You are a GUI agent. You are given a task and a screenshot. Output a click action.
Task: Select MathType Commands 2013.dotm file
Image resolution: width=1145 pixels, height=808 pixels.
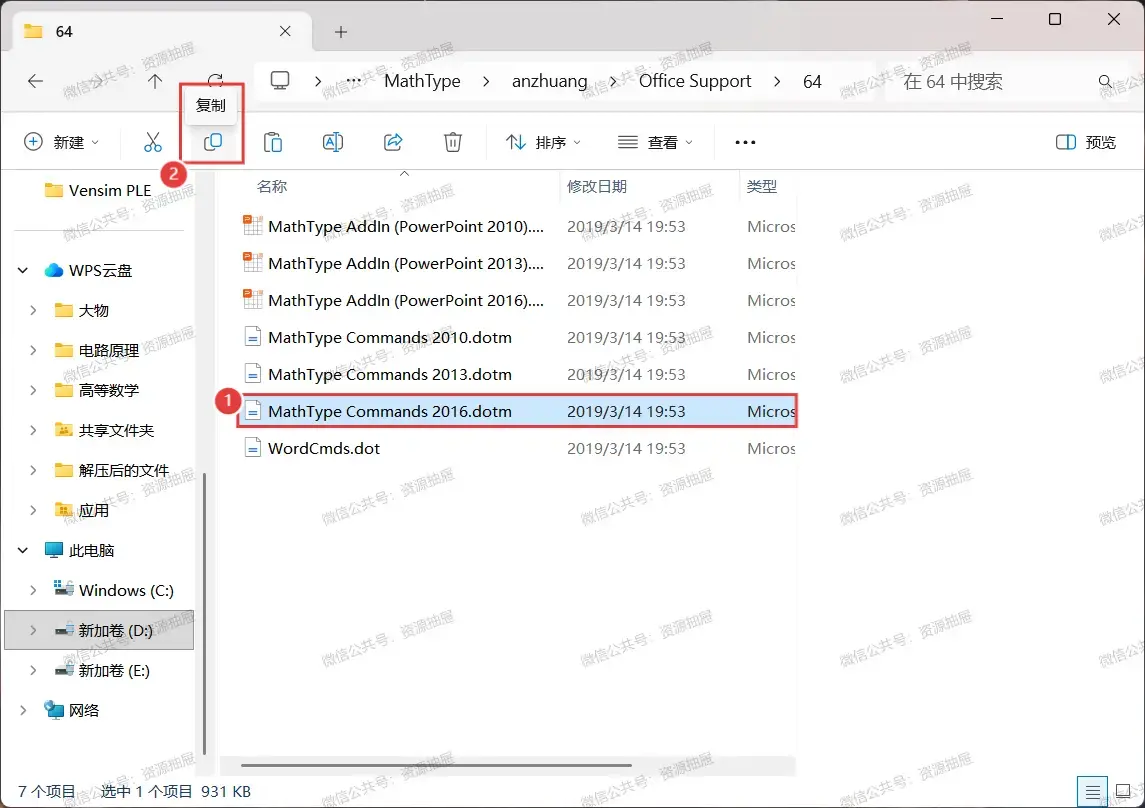click(518, 374)
